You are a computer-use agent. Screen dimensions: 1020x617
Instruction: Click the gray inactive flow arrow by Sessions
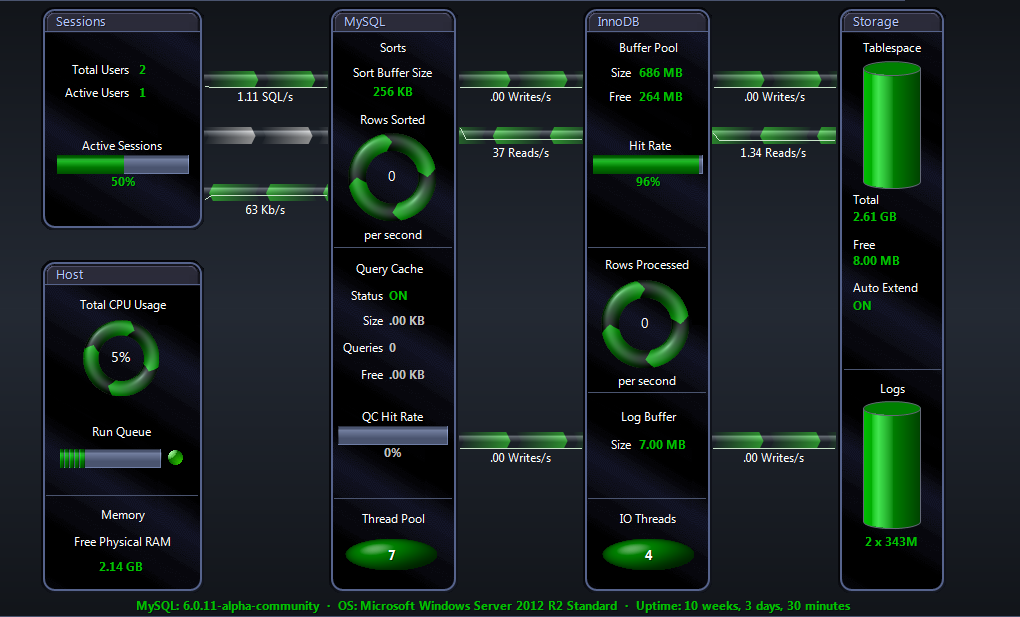[265, 135]
